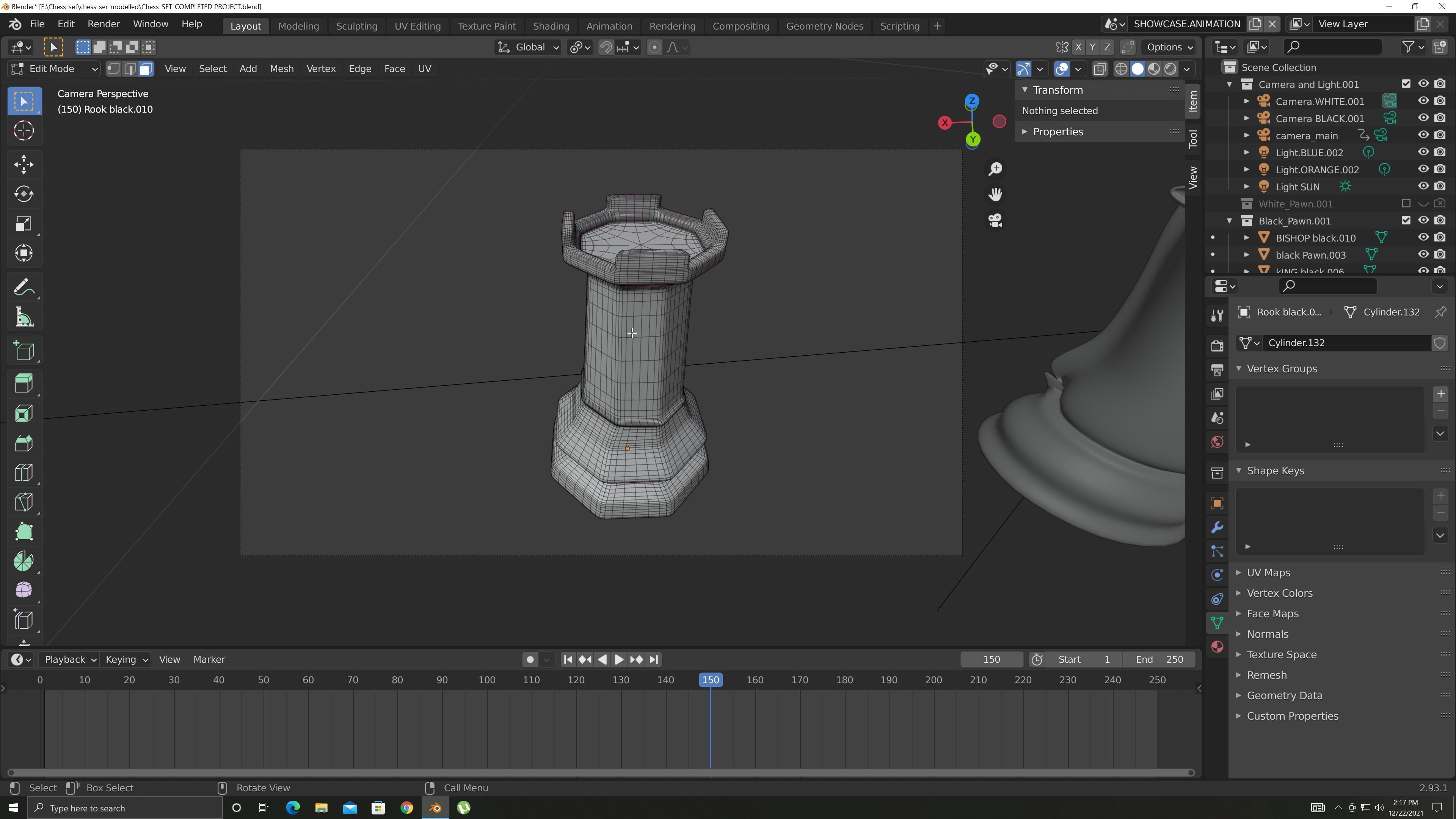Open Modifier properties wrench tab
The height and width of the screenshot is (819, 1456).
coord(1217,527)
